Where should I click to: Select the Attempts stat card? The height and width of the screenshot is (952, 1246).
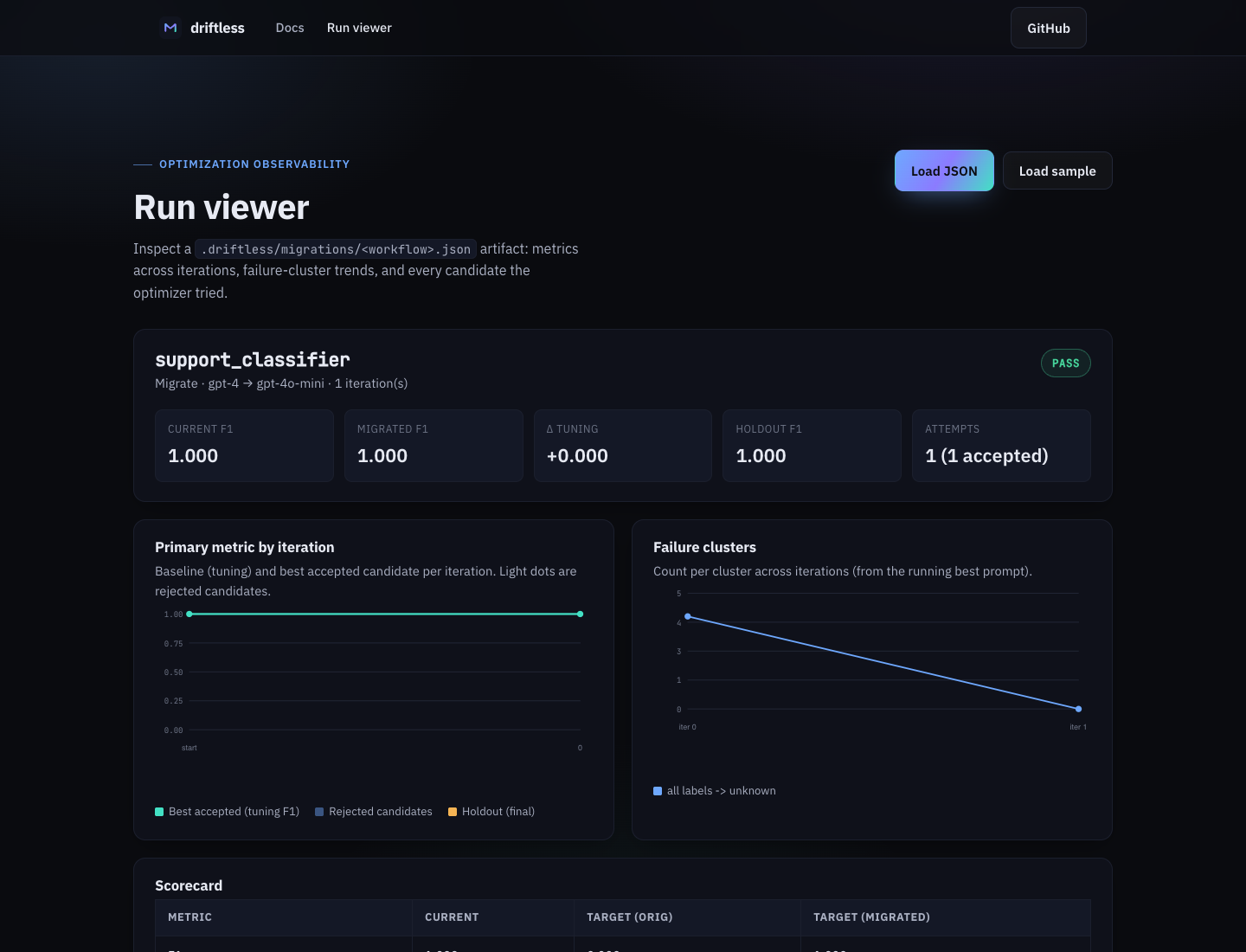pyautogui.click(x=1001, y=446)
